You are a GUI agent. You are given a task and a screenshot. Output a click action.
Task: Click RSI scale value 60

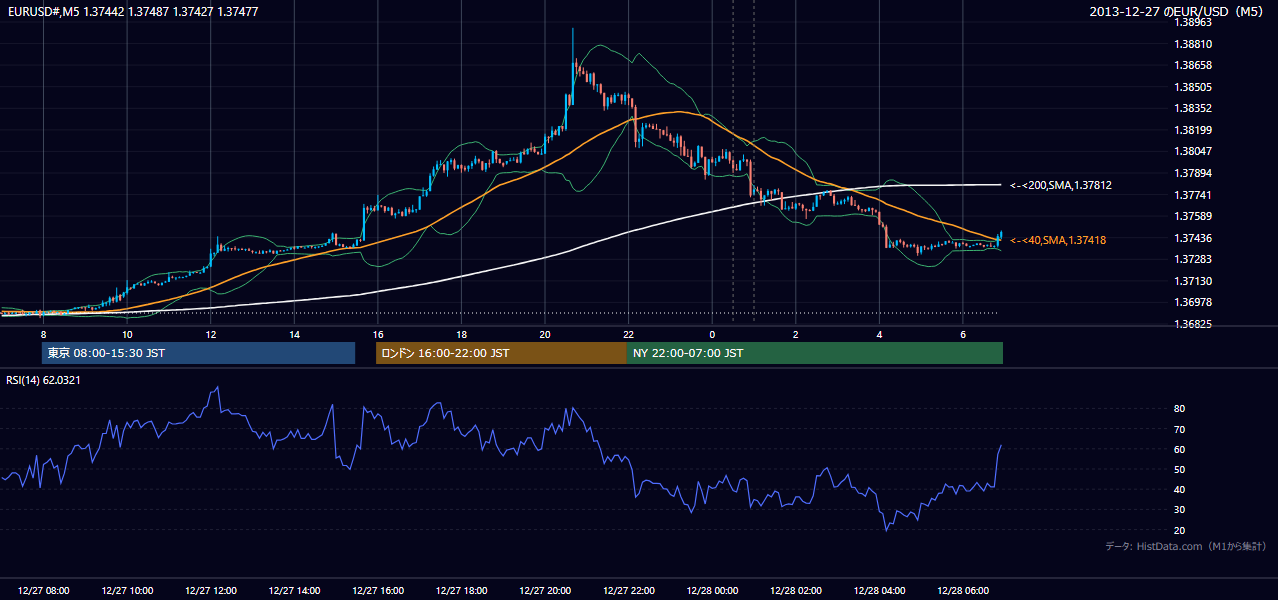(1179, 449)
